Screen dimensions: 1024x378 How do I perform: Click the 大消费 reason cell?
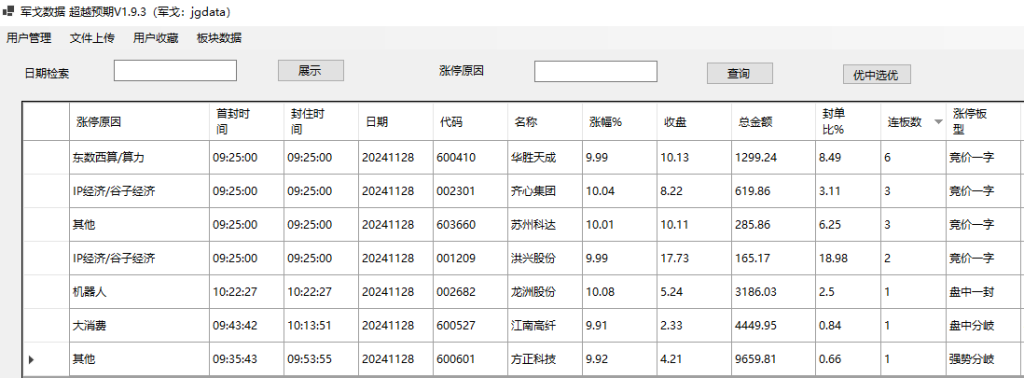[139, 326]
